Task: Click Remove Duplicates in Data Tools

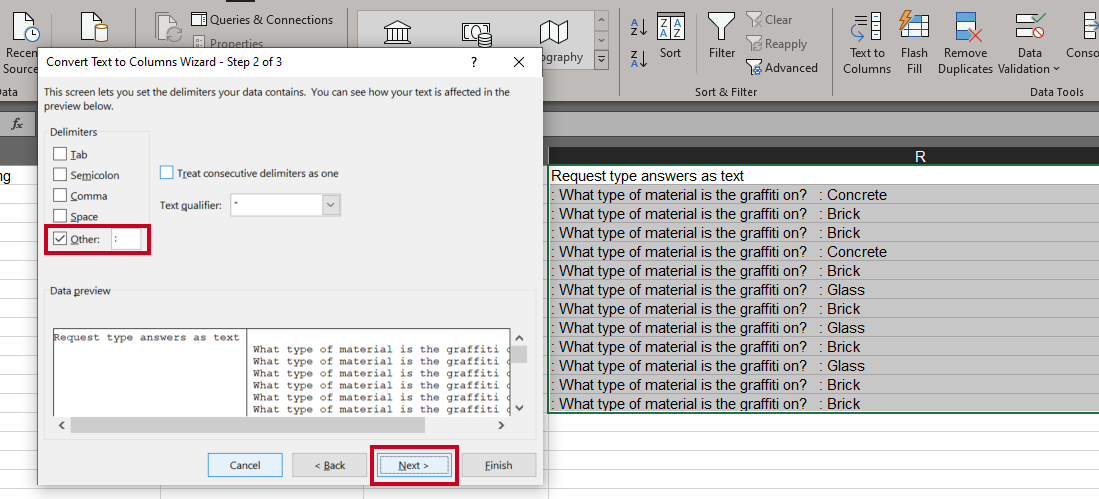Action: pos(965,43)
